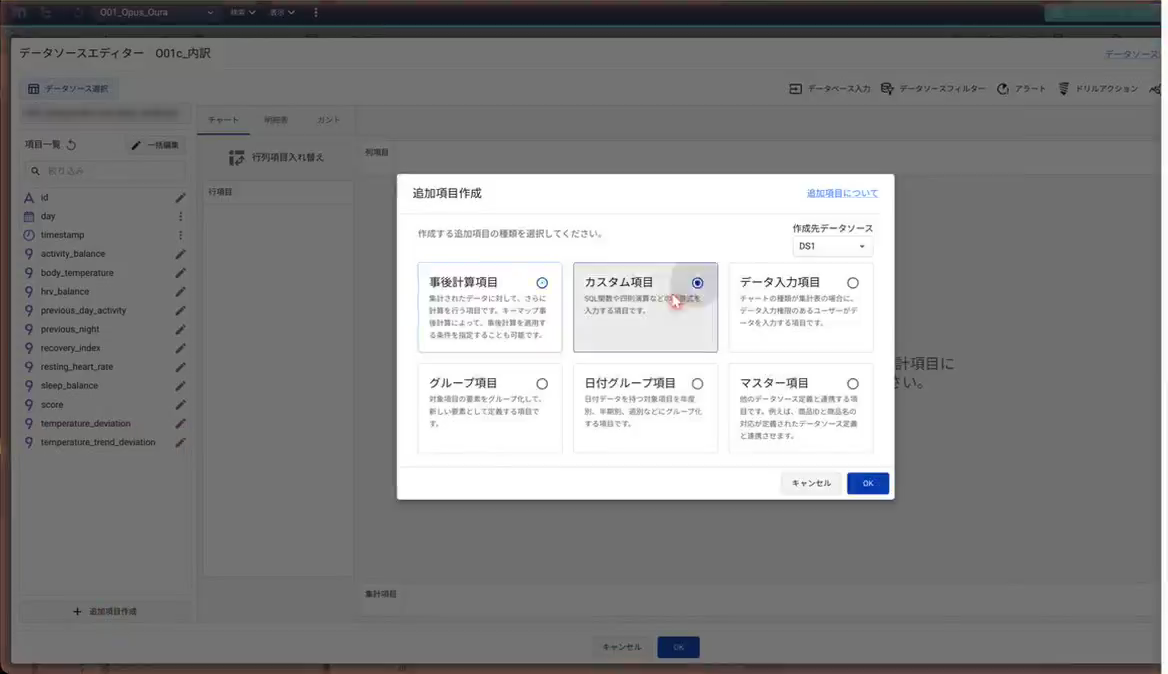
Task: Click the データソース選択 table icon
Action: (34, 89)
